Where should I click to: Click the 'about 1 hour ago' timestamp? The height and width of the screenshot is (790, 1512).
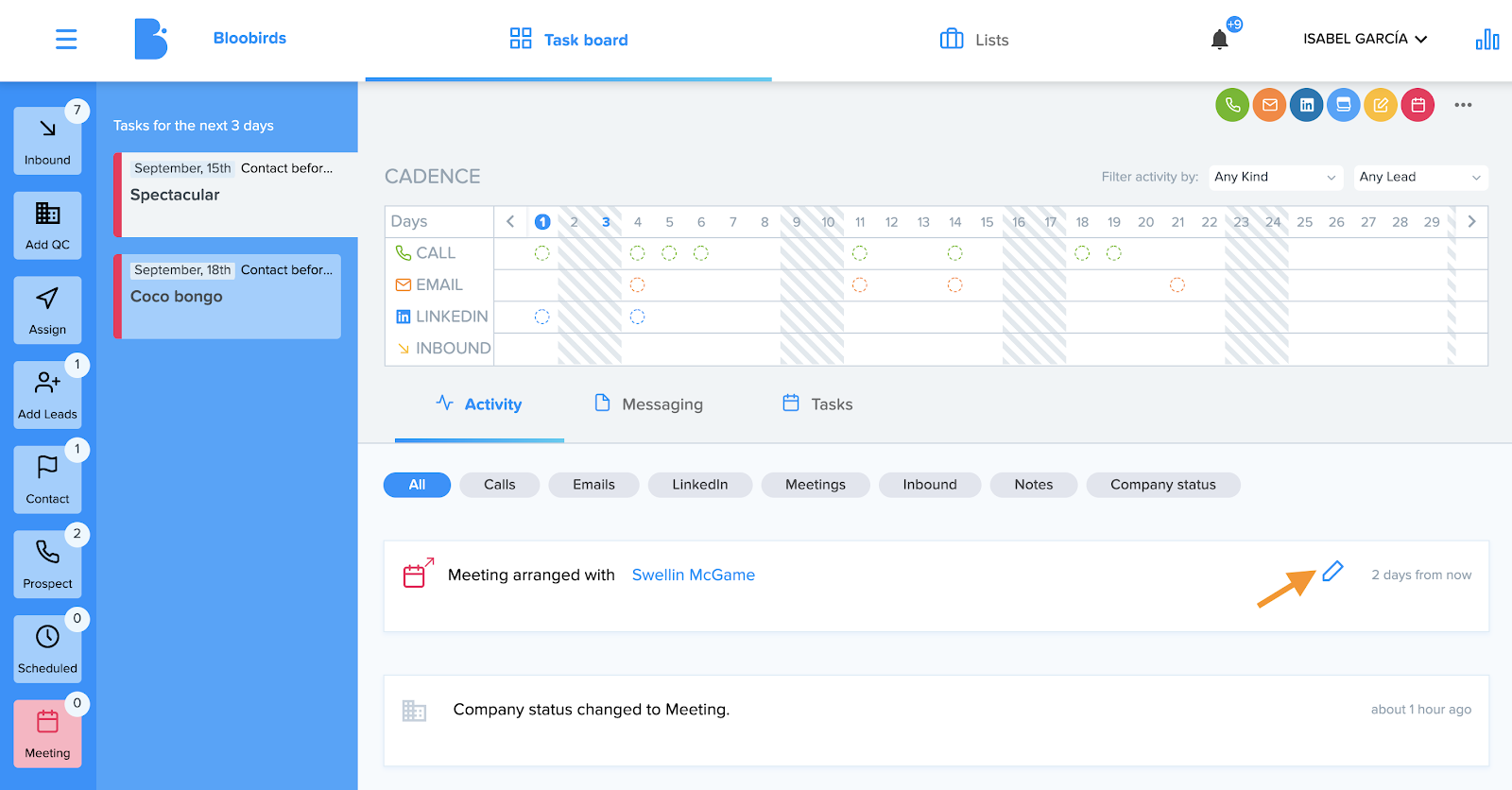tap(1421, 710)
